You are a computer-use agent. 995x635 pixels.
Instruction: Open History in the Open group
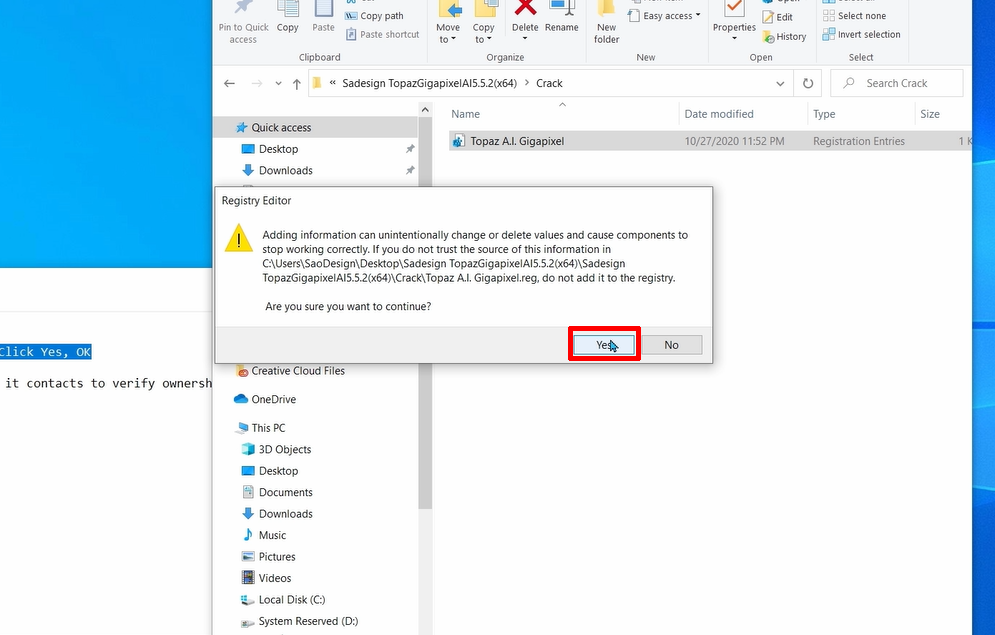click(x=784, y=37)
